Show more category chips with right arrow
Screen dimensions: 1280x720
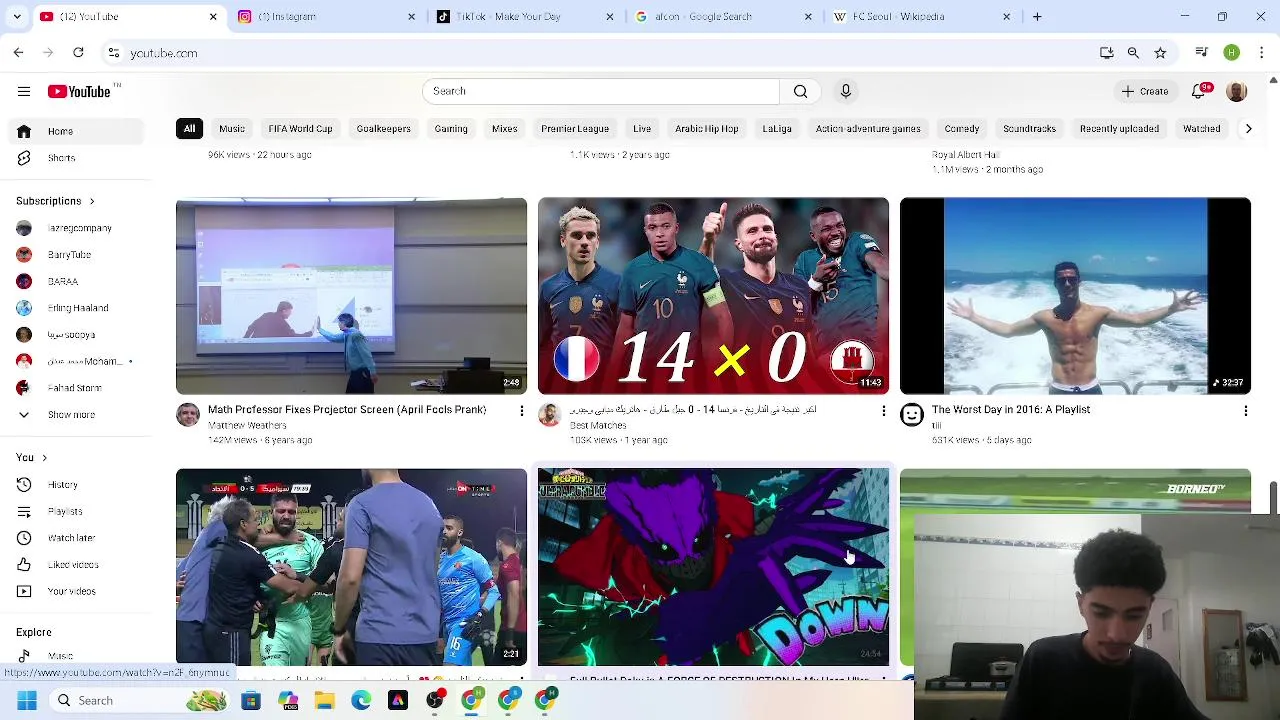tap(1248, 129)
